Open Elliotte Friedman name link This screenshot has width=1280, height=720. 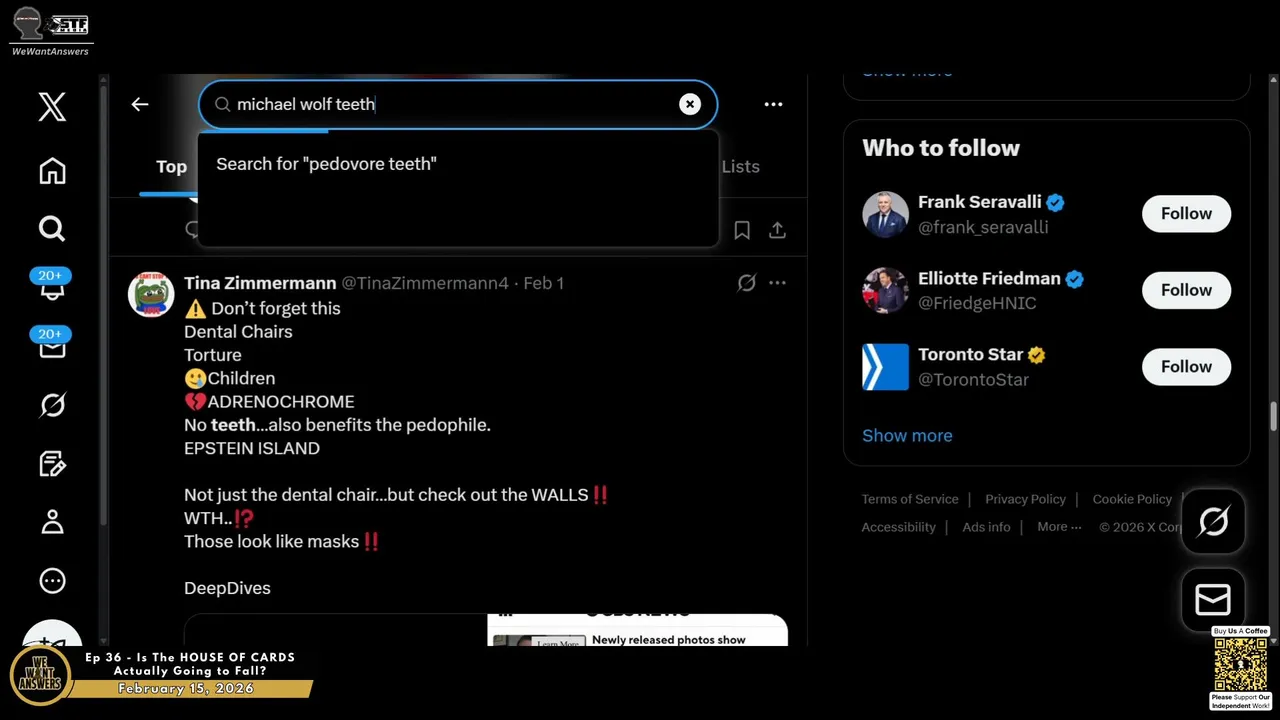pyautogui.click(x=989, y=278)
